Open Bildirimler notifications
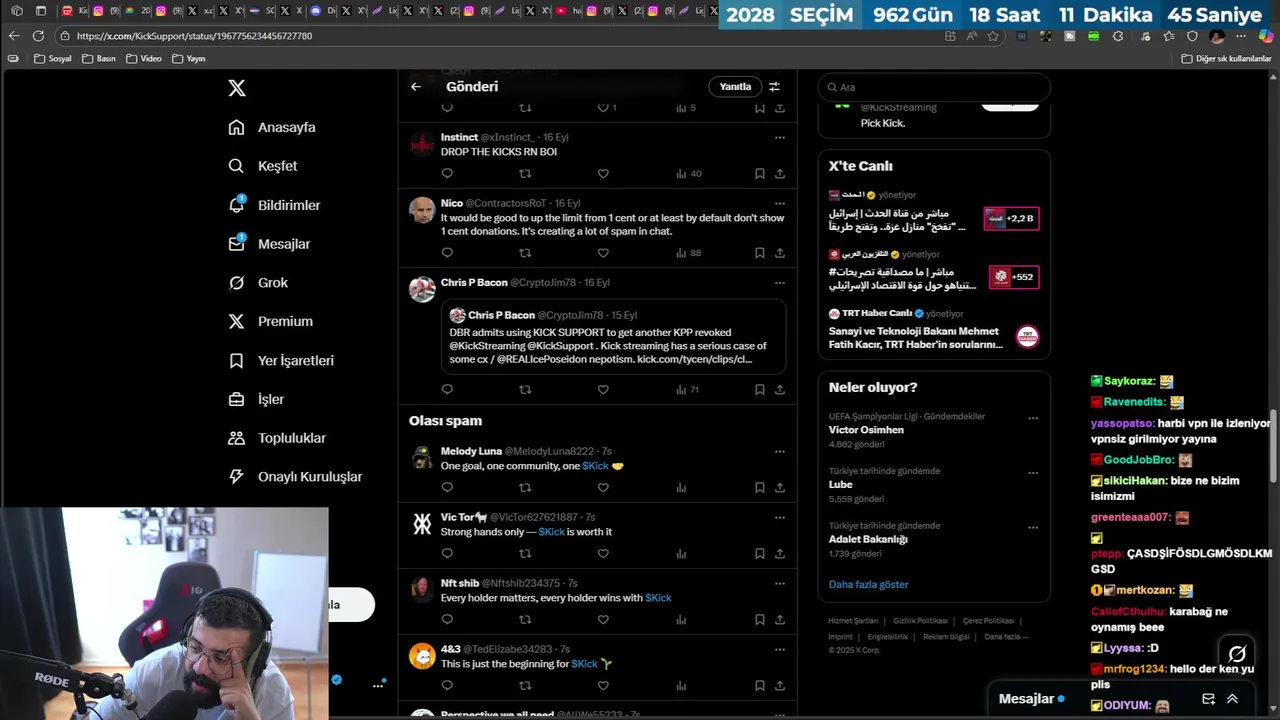The height and width of the screenshot is (720, 1280). [274, 205]
